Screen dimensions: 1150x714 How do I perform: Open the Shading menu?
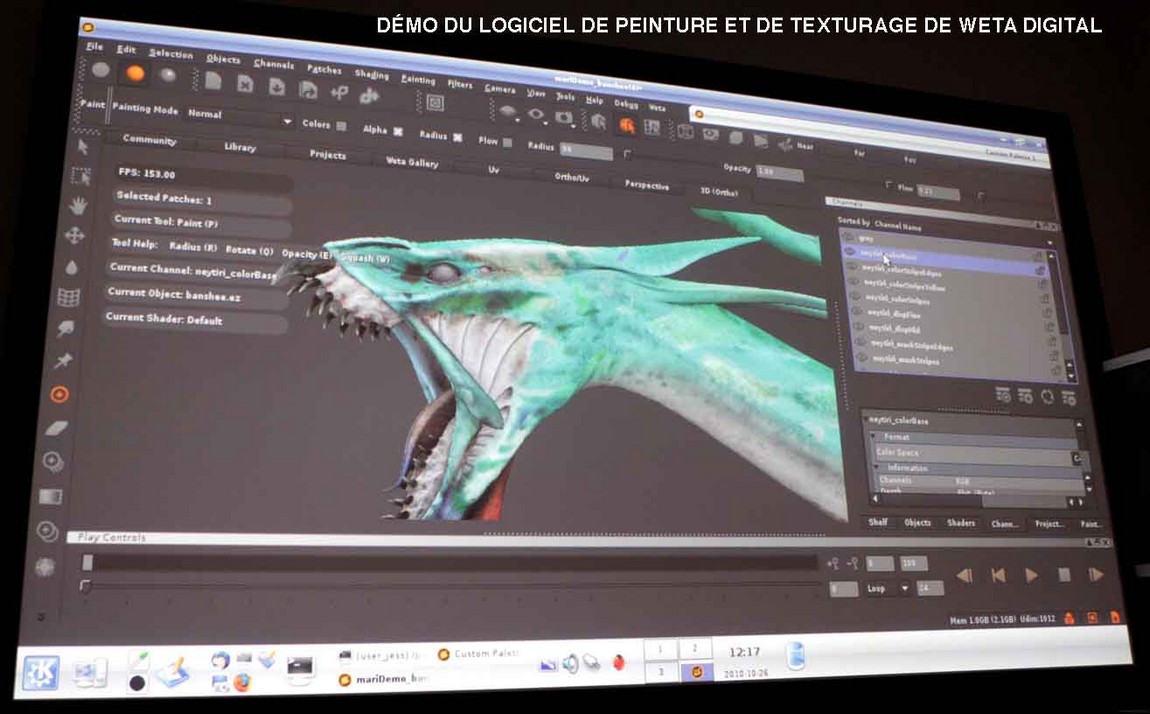372,74
